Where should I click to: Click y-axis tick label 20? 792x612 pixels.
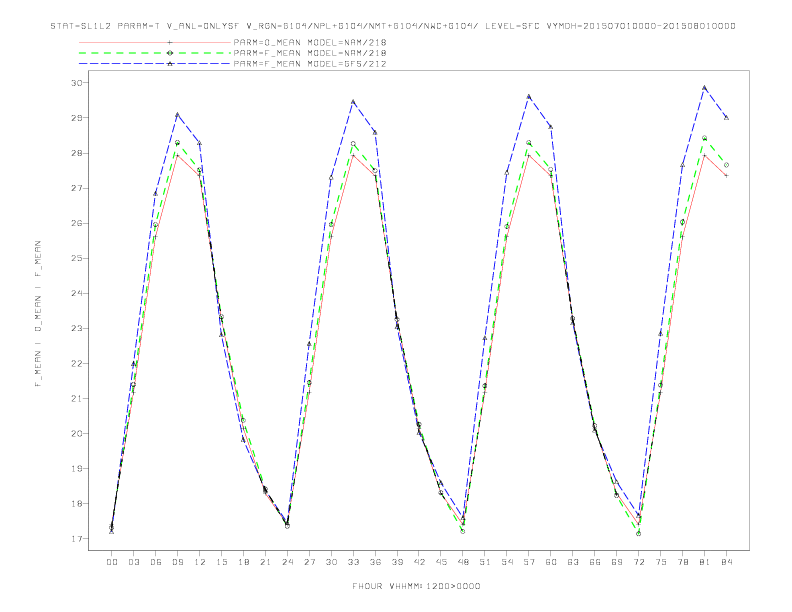(x=77, y=434)
